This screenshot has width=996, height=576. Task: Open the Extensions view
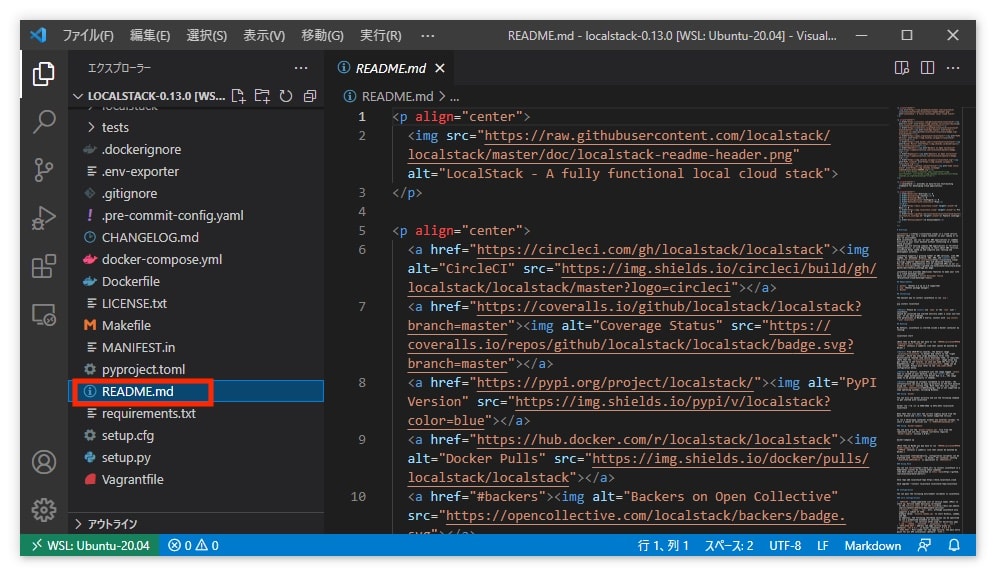pyautogui.click(x=43, y=266)
